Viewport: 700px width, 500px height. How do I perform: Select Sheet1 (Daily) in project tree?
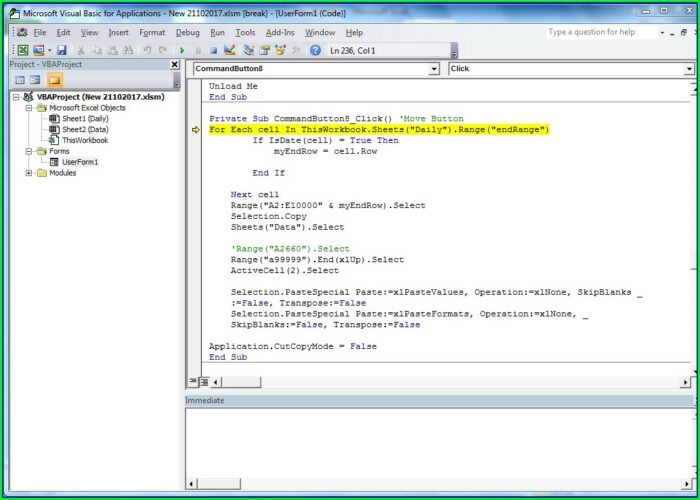pos(85,118)
